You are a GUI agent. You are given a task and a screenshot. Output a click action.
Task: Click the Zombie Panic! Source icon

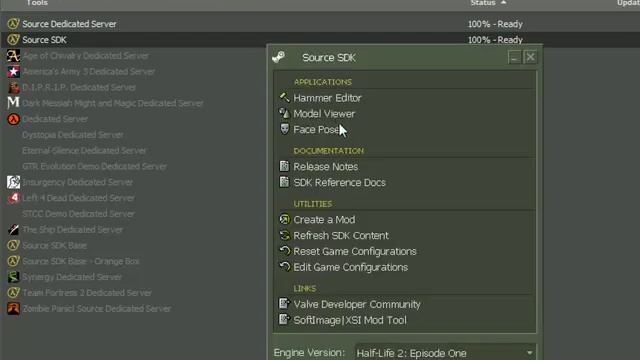13,309
